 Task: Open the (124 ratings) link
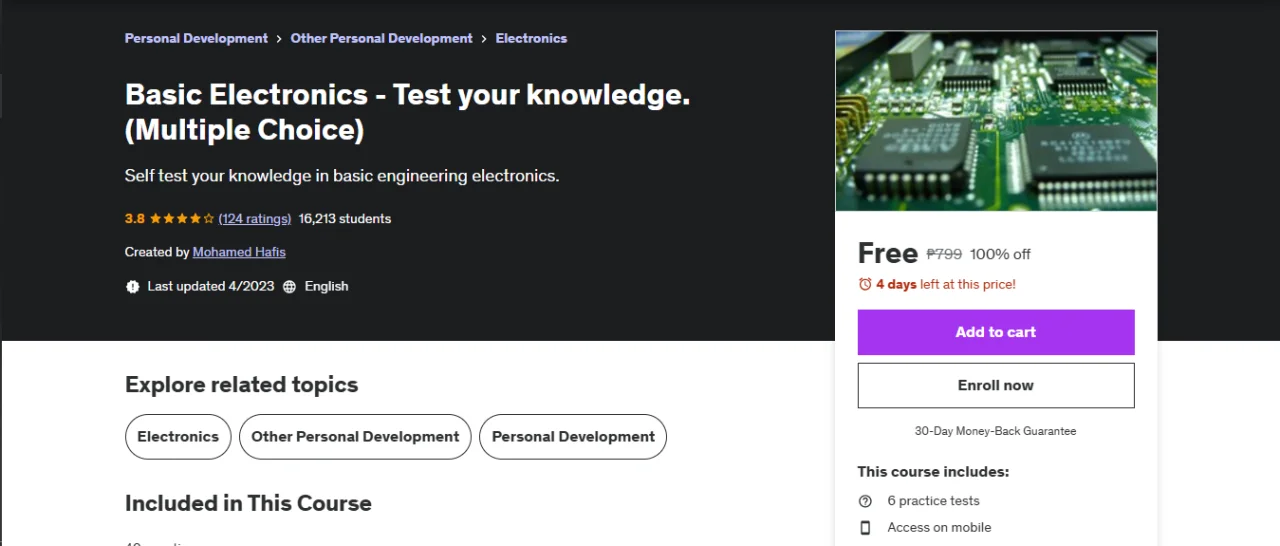(x=255, y=218)
